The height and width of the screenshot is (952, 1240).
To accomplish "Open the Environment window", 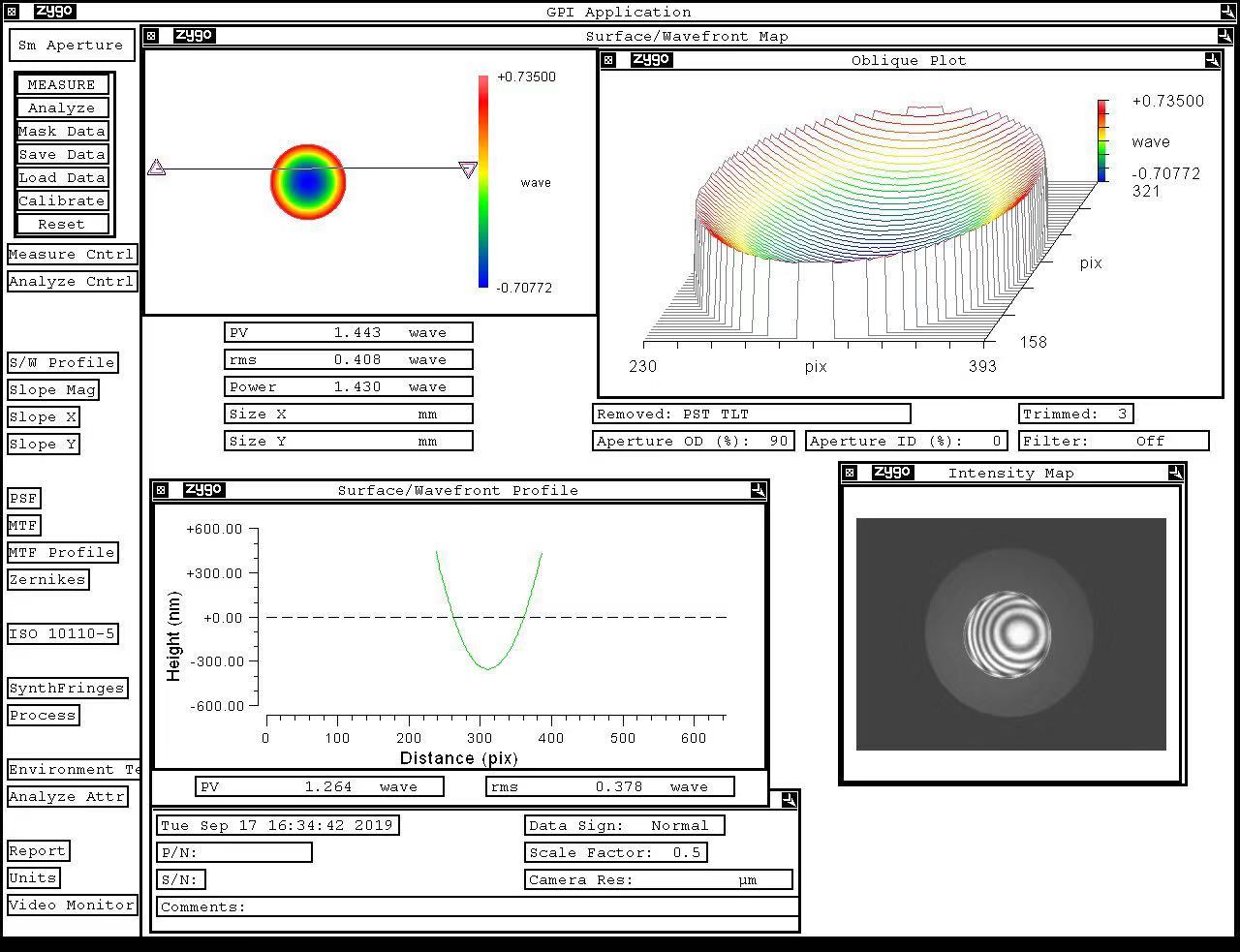I will (74, 770).
